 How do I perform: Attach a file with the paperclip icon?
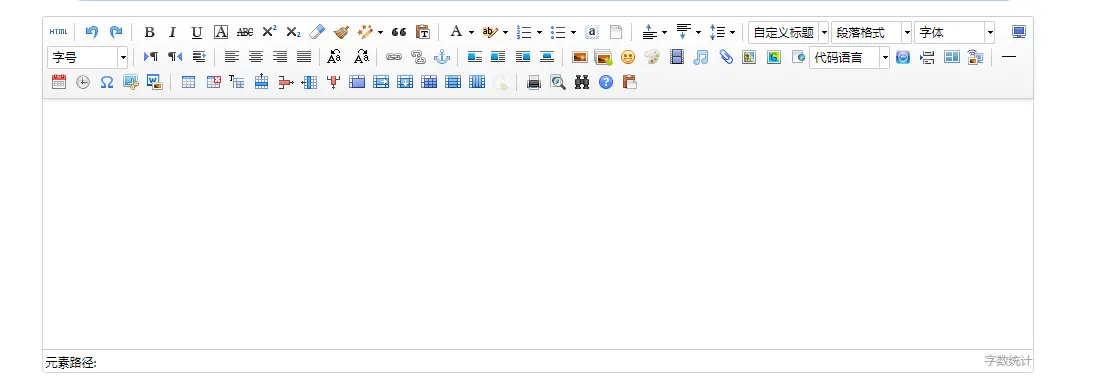click(x=725, y=58)
